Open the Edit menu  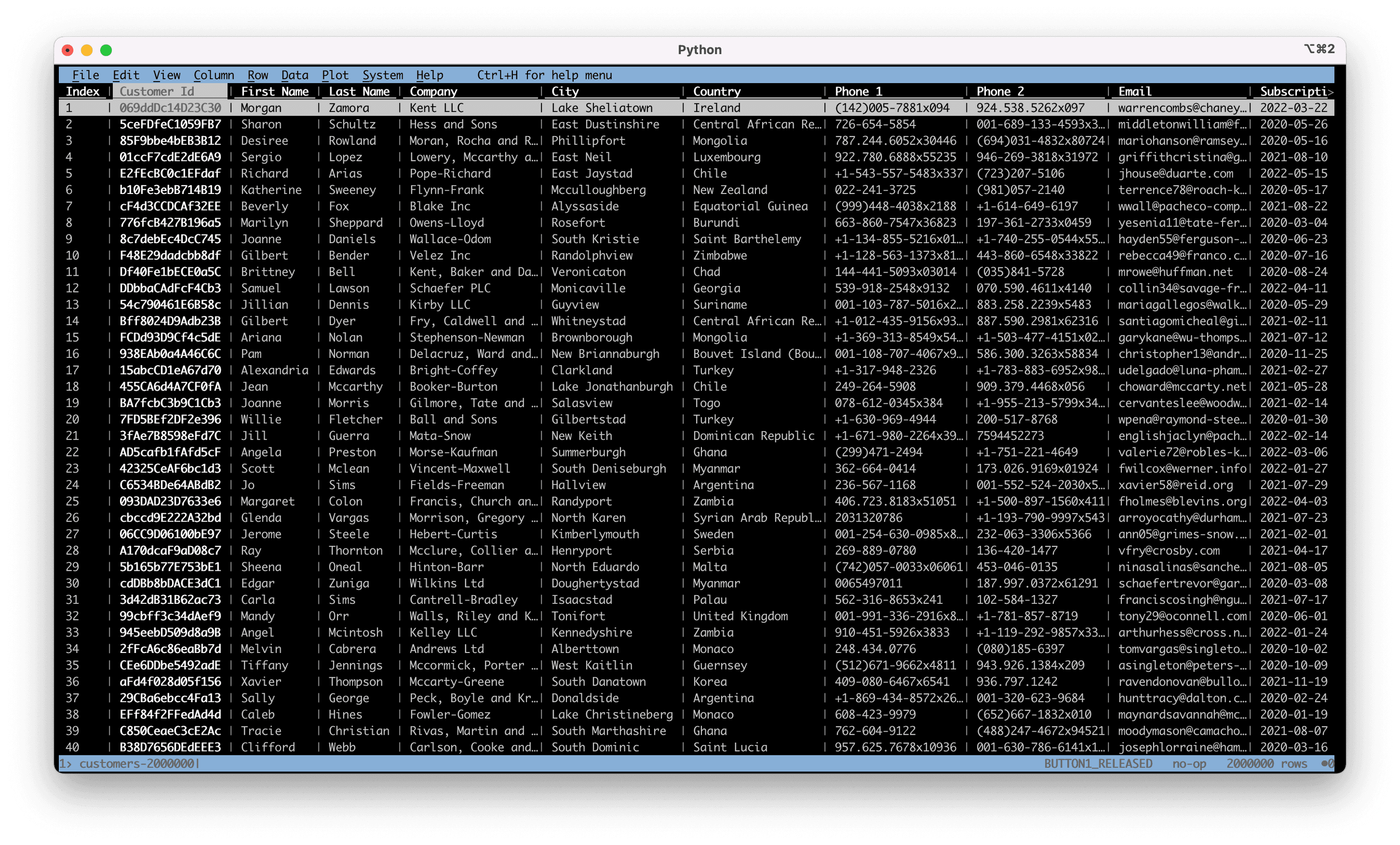click(x=125, y=75)
